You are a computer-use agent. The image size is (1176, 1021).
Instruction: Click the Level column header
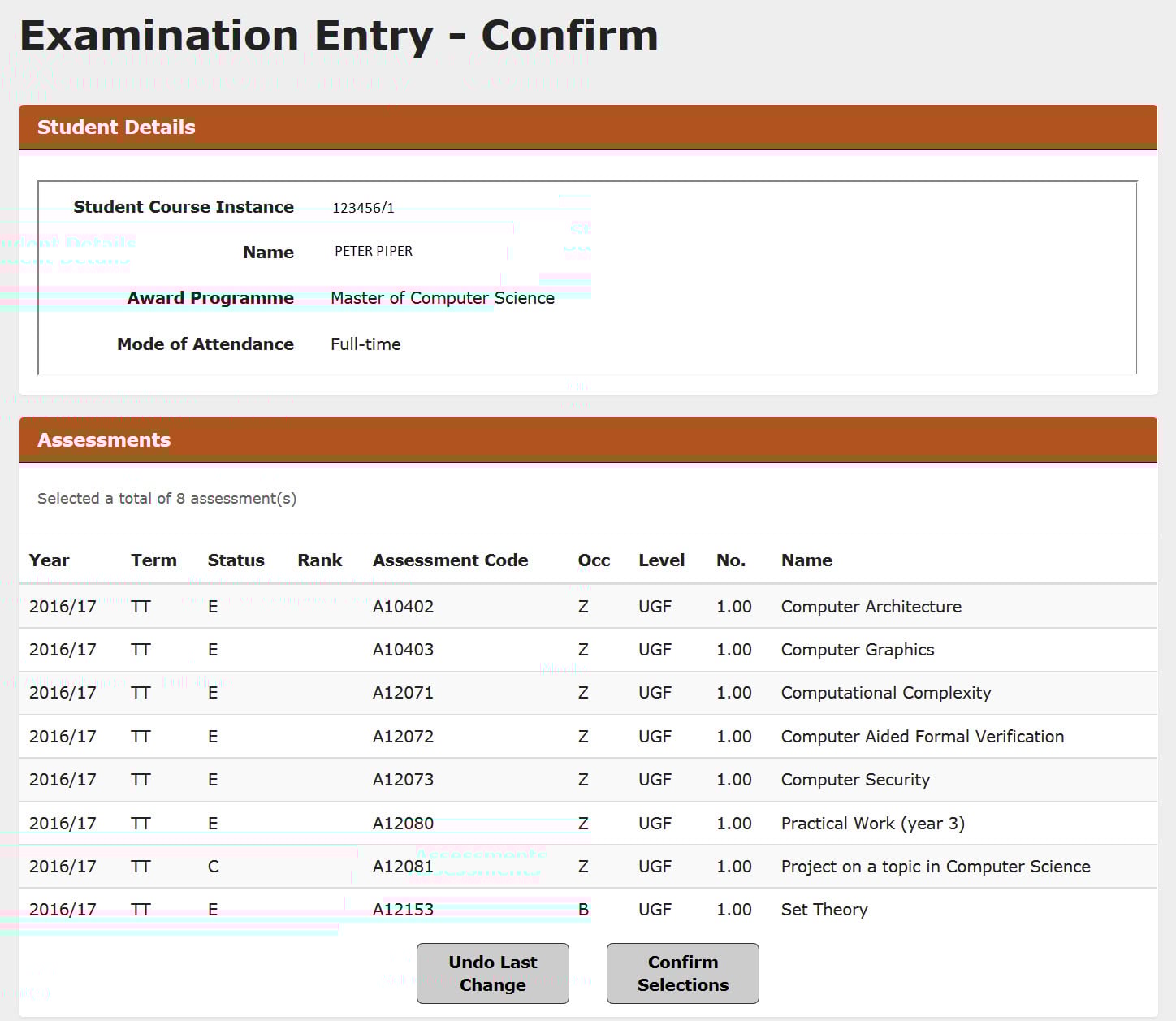[661, 560]
